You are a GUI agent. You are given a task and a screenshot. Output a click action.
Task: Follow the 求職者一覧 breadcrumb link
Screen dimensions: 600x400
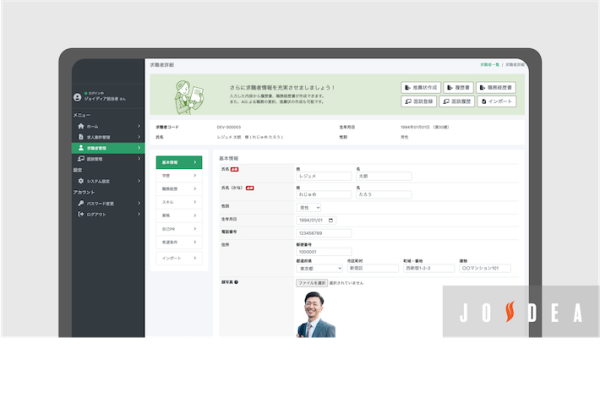click(490, 64)
